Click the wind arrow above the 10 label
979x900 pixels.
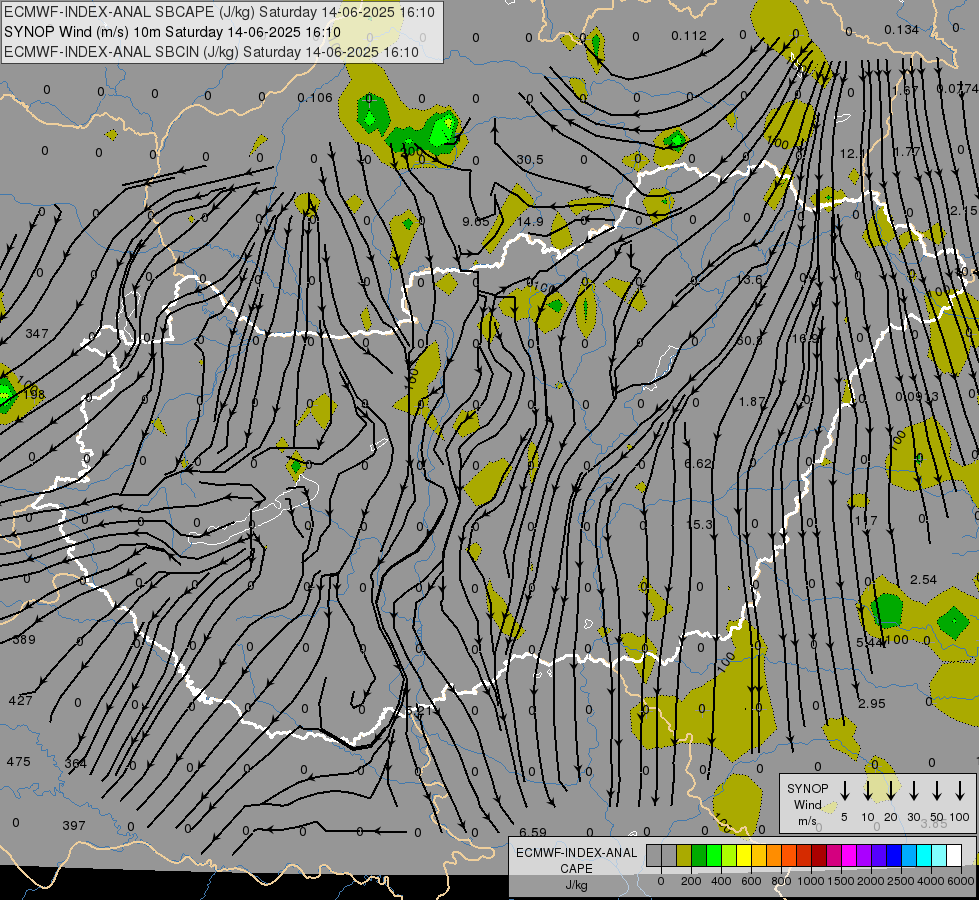tap(867, 790)
